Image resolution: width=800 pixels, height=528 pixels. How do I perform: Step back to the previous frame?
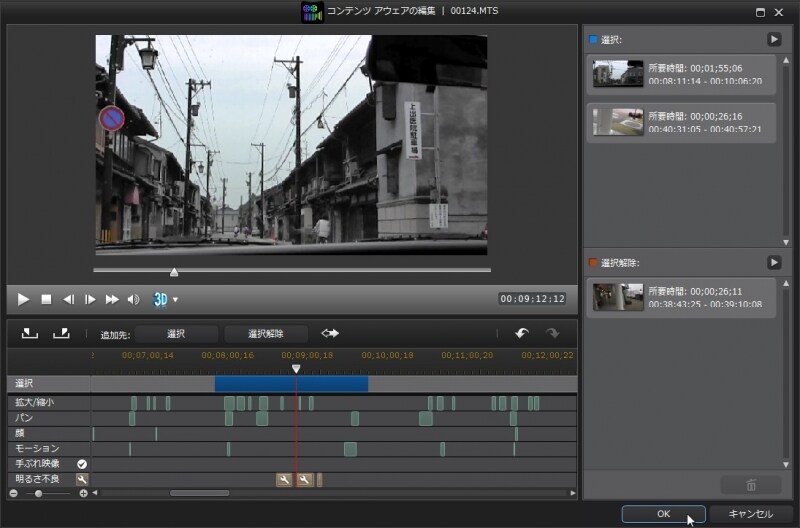69,299
